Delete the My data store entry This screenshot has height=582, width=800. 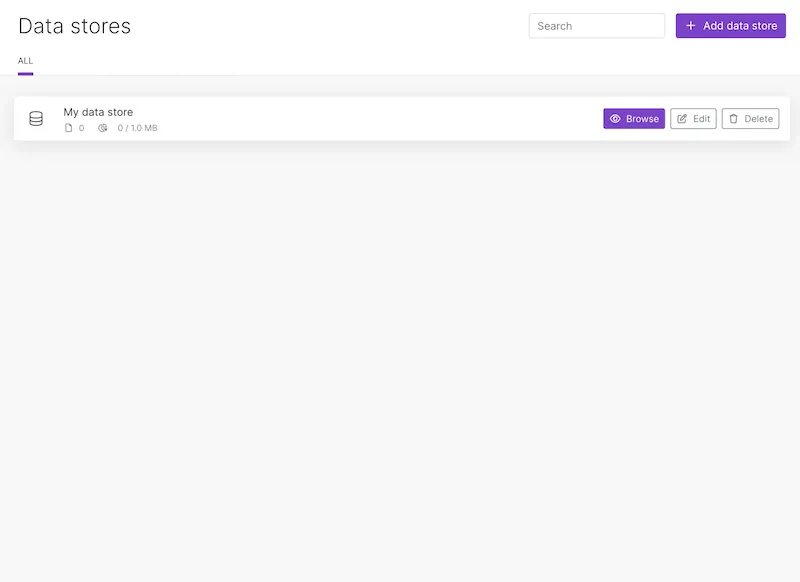coord(750,118)
